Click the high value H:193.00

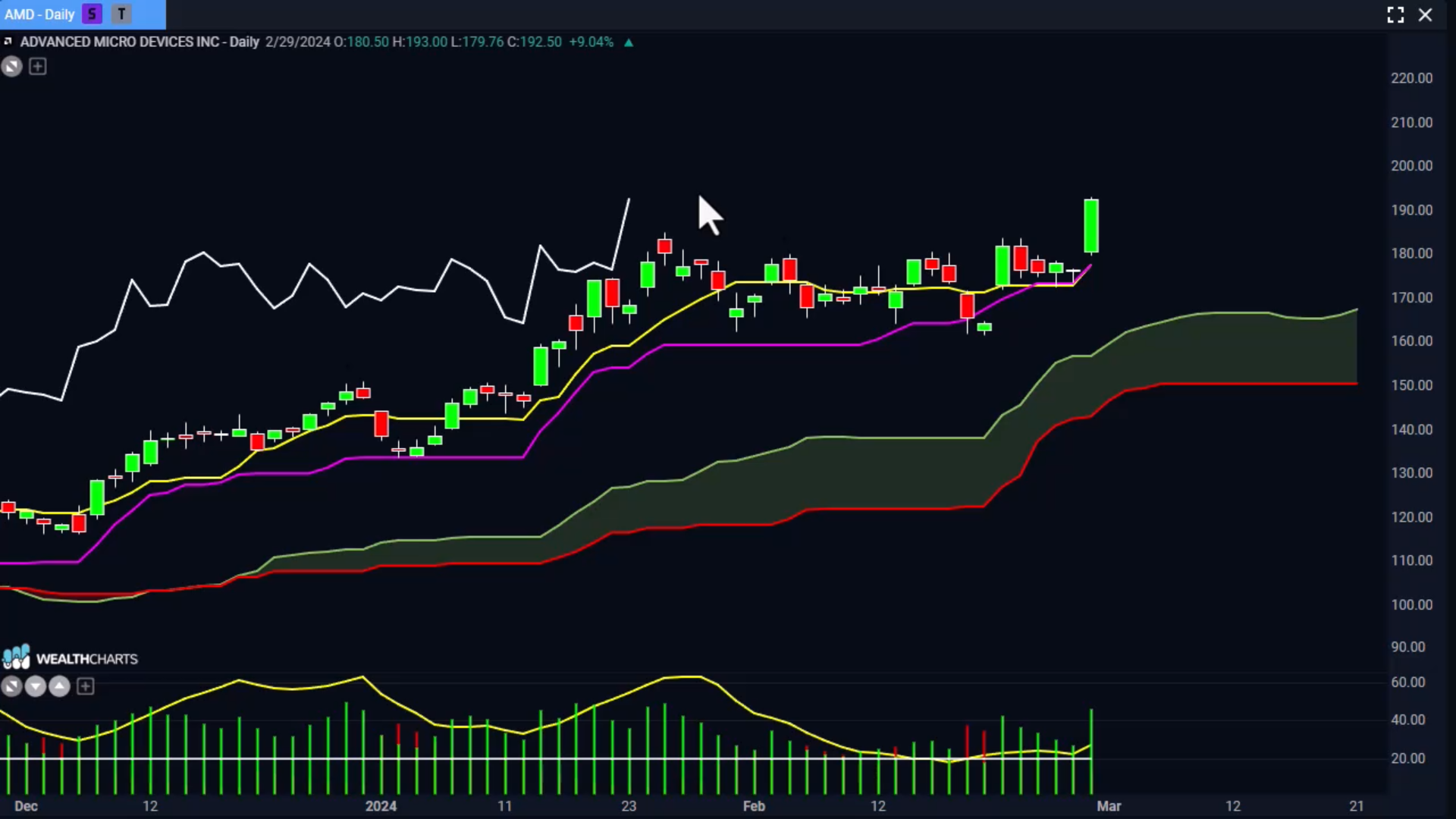[420, 42]
